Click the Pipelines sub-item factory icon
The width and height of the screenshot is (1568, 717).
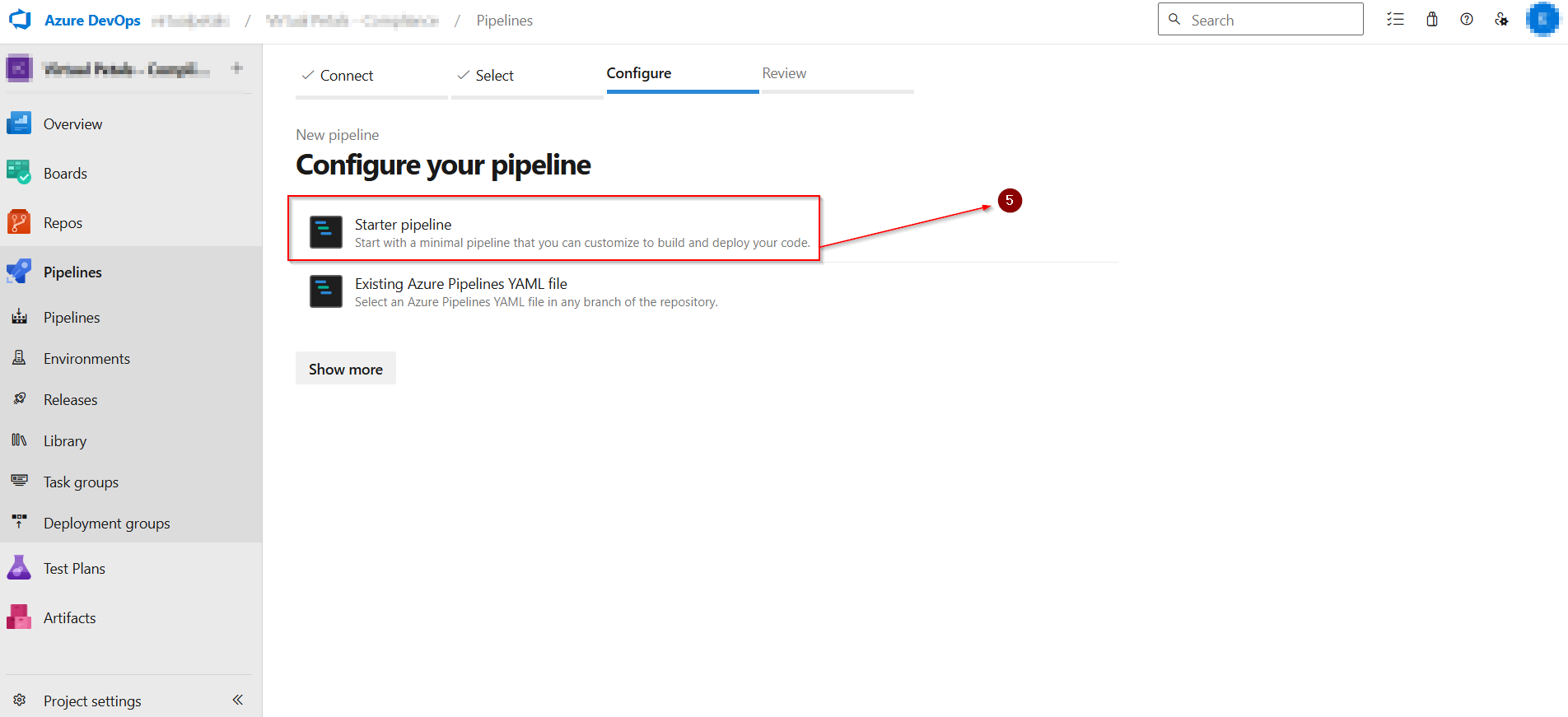tap(20, 316)
